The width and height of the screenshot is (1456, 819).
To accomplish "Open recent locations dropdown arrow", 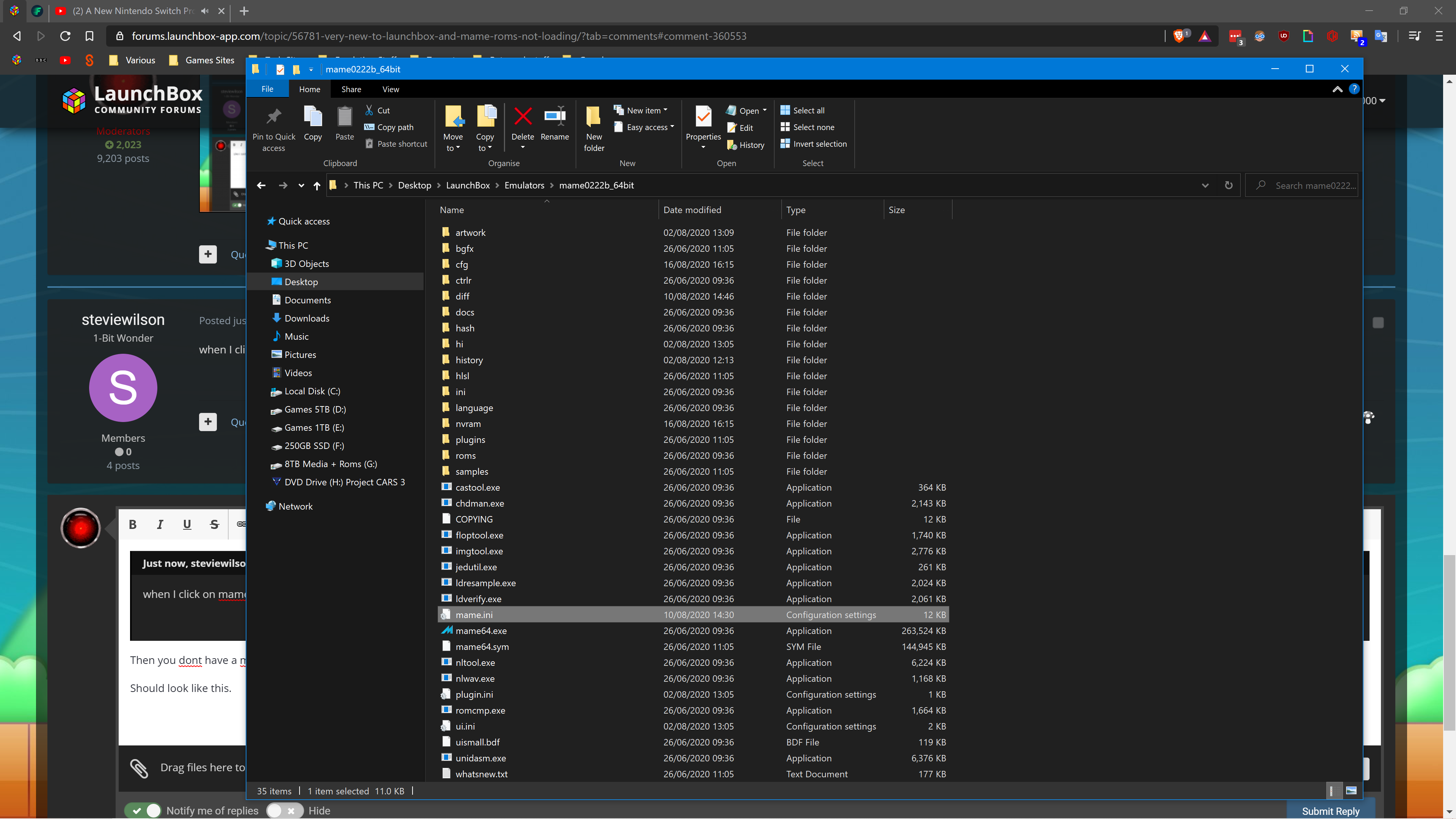I will pyautogui.click(x=301, y=185).
